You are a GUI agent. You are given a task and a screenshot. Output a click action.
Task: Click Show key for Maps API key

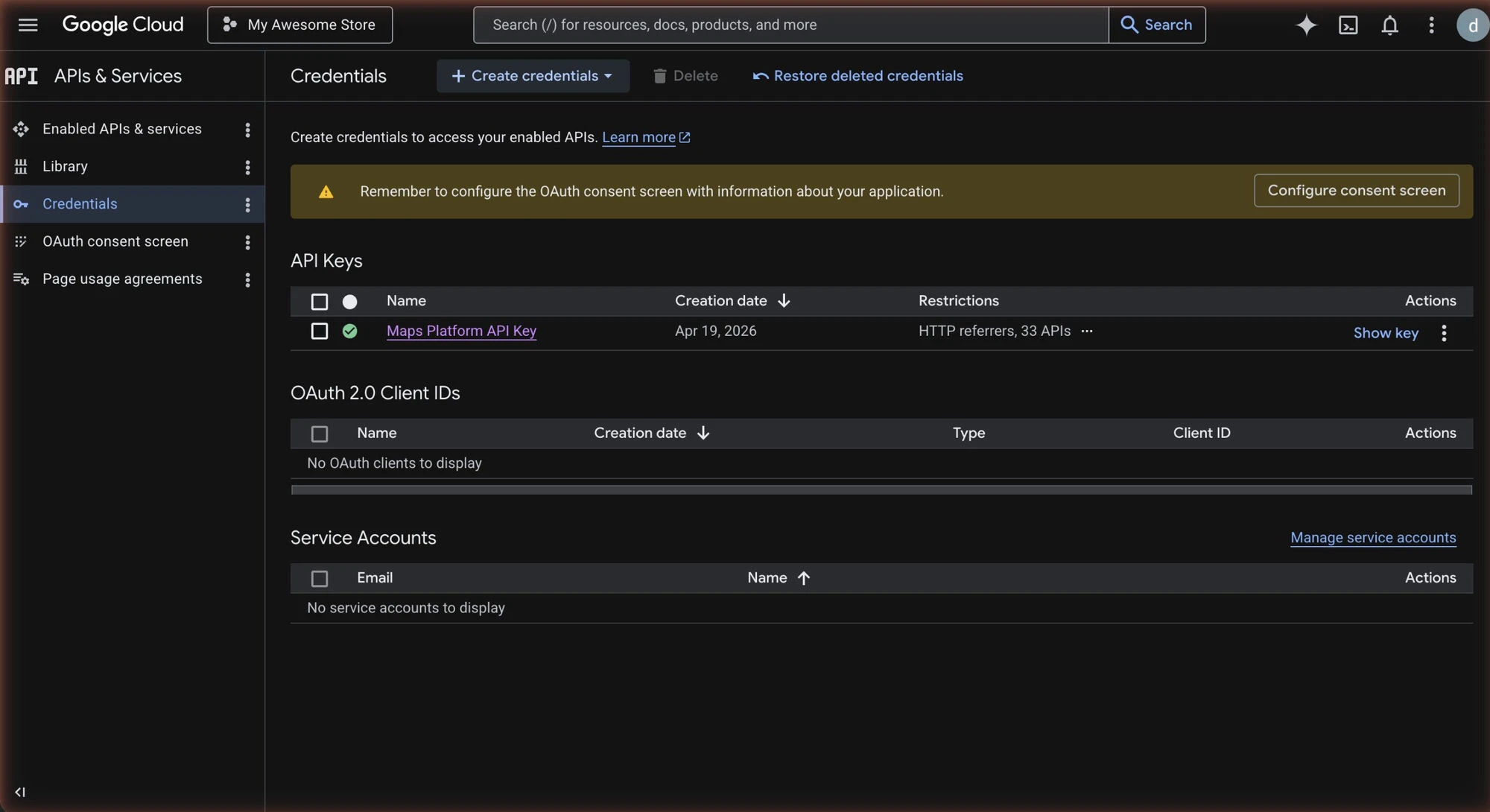tap(1386, 333)
